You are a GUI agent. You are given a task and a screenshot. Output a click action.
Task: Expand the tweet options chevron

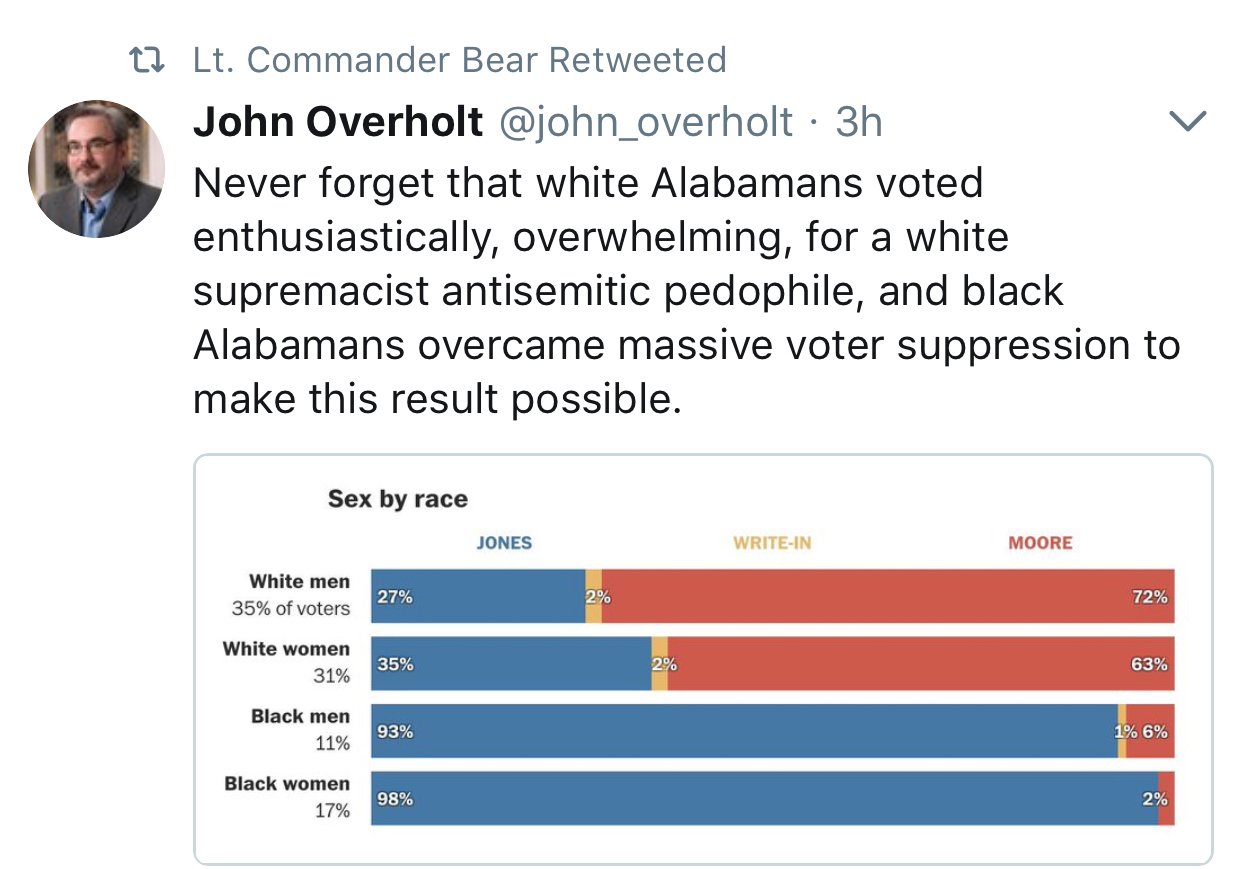[x=1188, y=122]
